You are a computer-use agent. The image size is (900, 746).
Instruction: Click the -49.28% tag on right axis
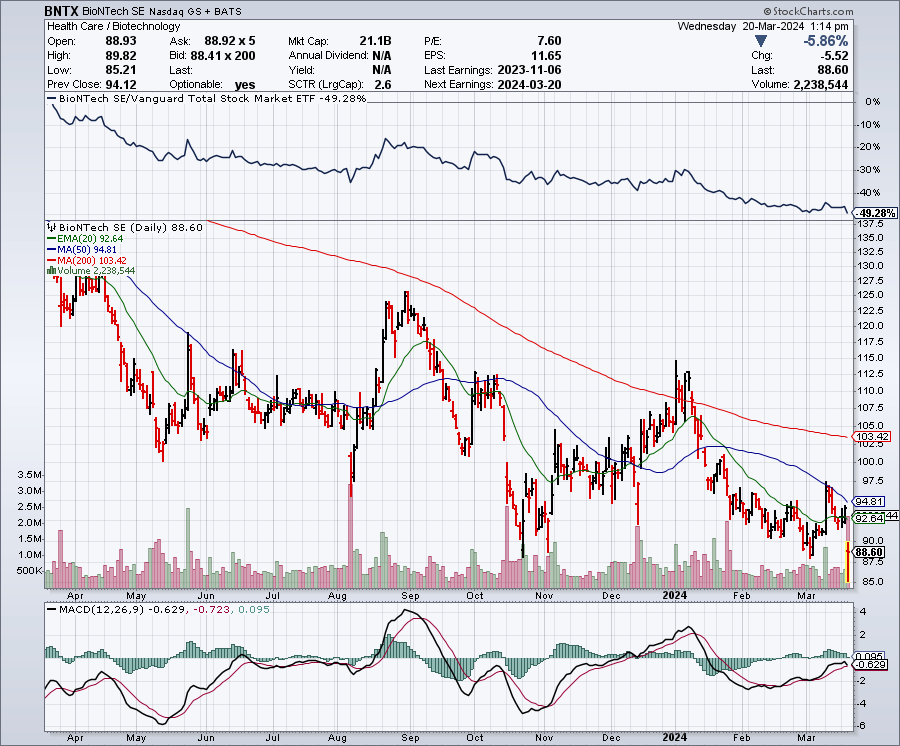click(876, 213)
